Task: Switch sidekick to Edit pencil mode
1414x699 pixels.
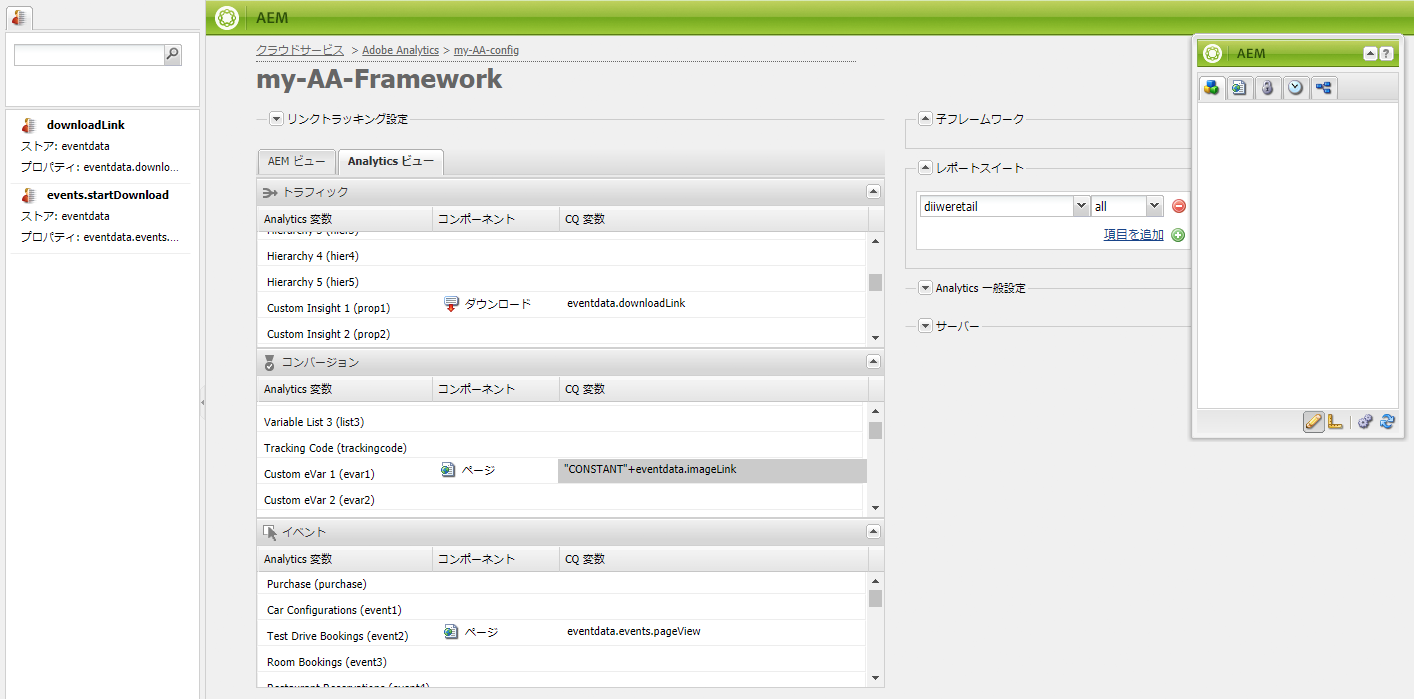Action: [x=1314, y=422]
